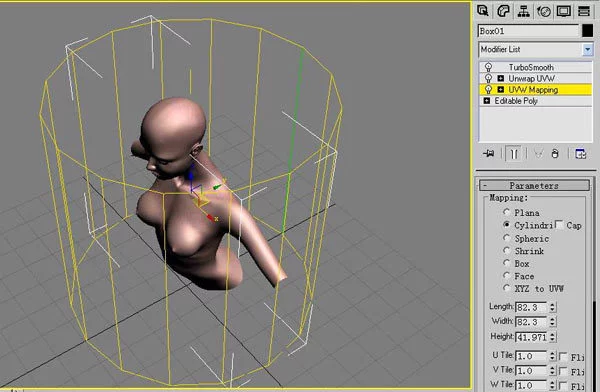This screenshot has width=600, height=392.
Task: Click Make Unique icon below stack
Action: click(538, 154)
